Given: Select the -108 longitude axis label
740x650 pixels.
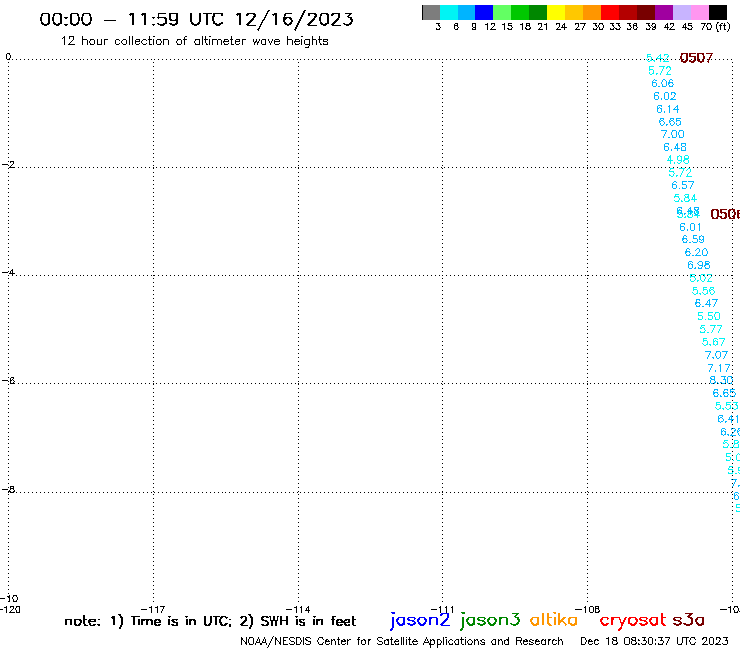Looking at the screenshot, I should tap(588, 609).
